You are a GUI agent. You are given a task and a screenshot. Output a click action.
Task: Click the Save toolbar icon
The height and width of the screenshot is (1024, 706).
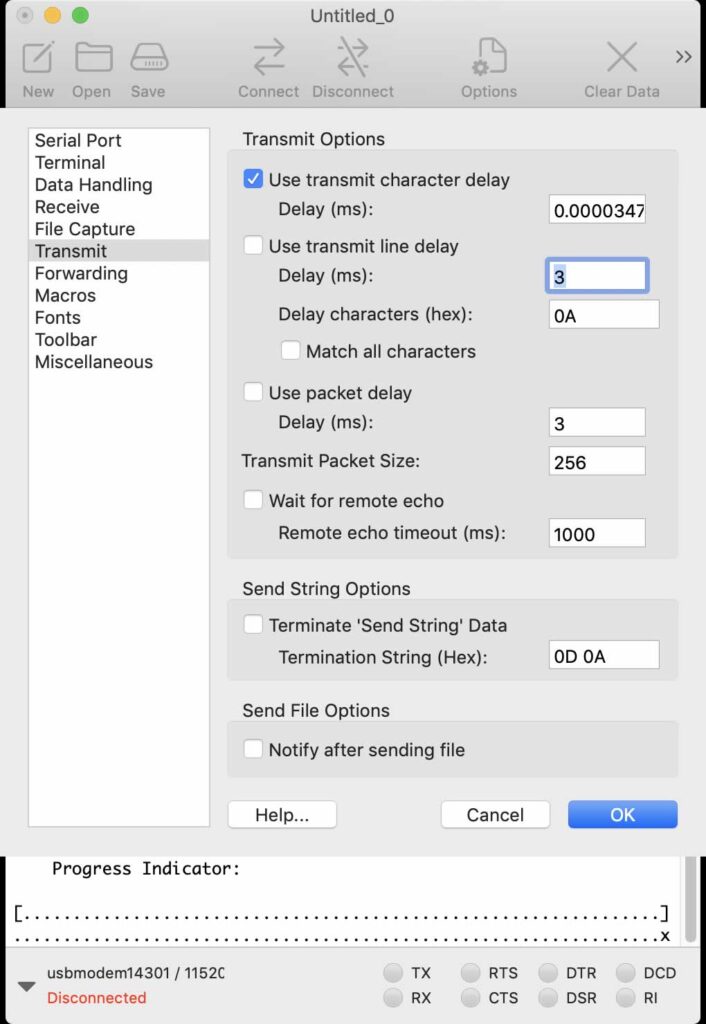click(148, 58)
